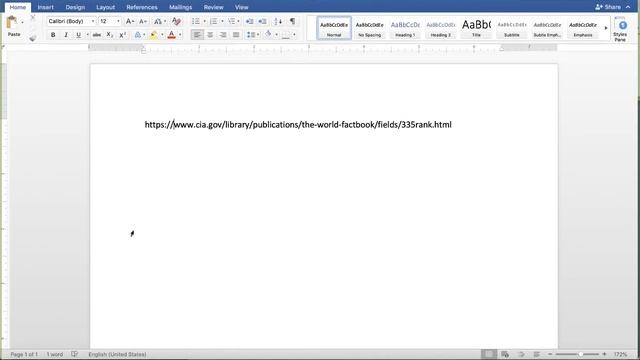Toggle show paragraph marks

click(x=293, y=21)
